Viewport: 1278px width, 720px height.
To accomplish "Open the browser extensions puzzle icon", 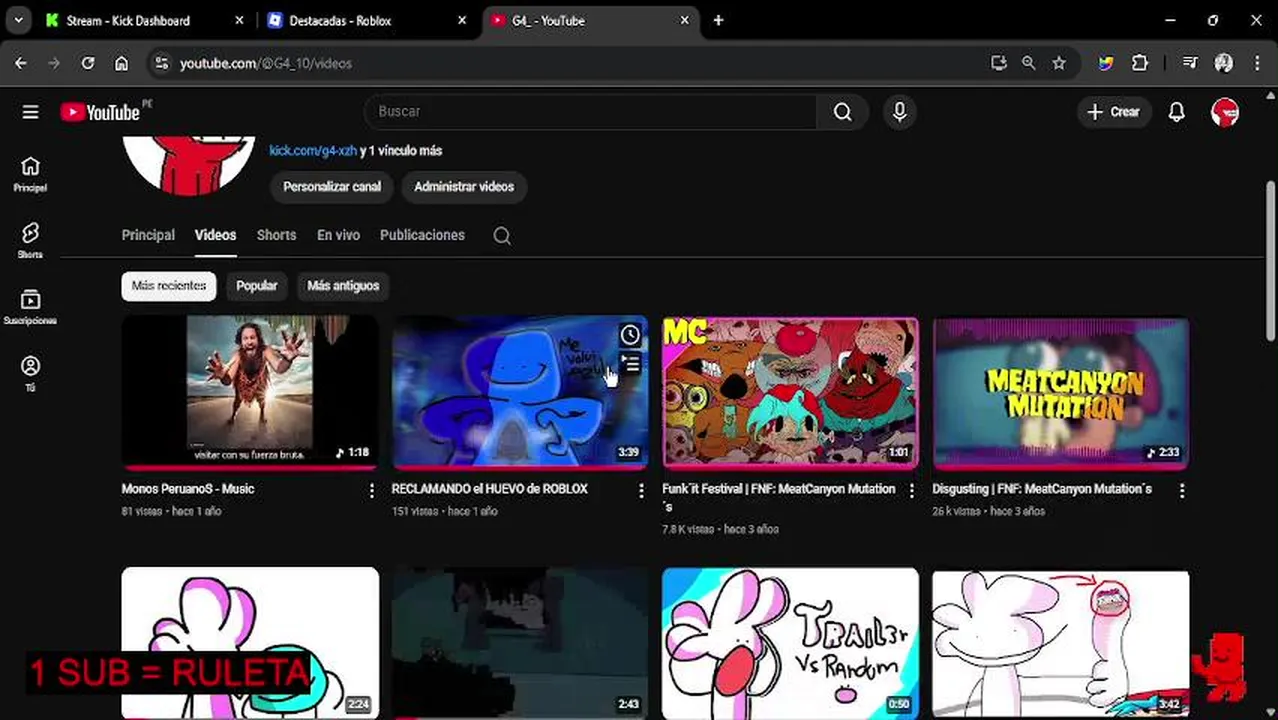I will tap(1140, 63).
